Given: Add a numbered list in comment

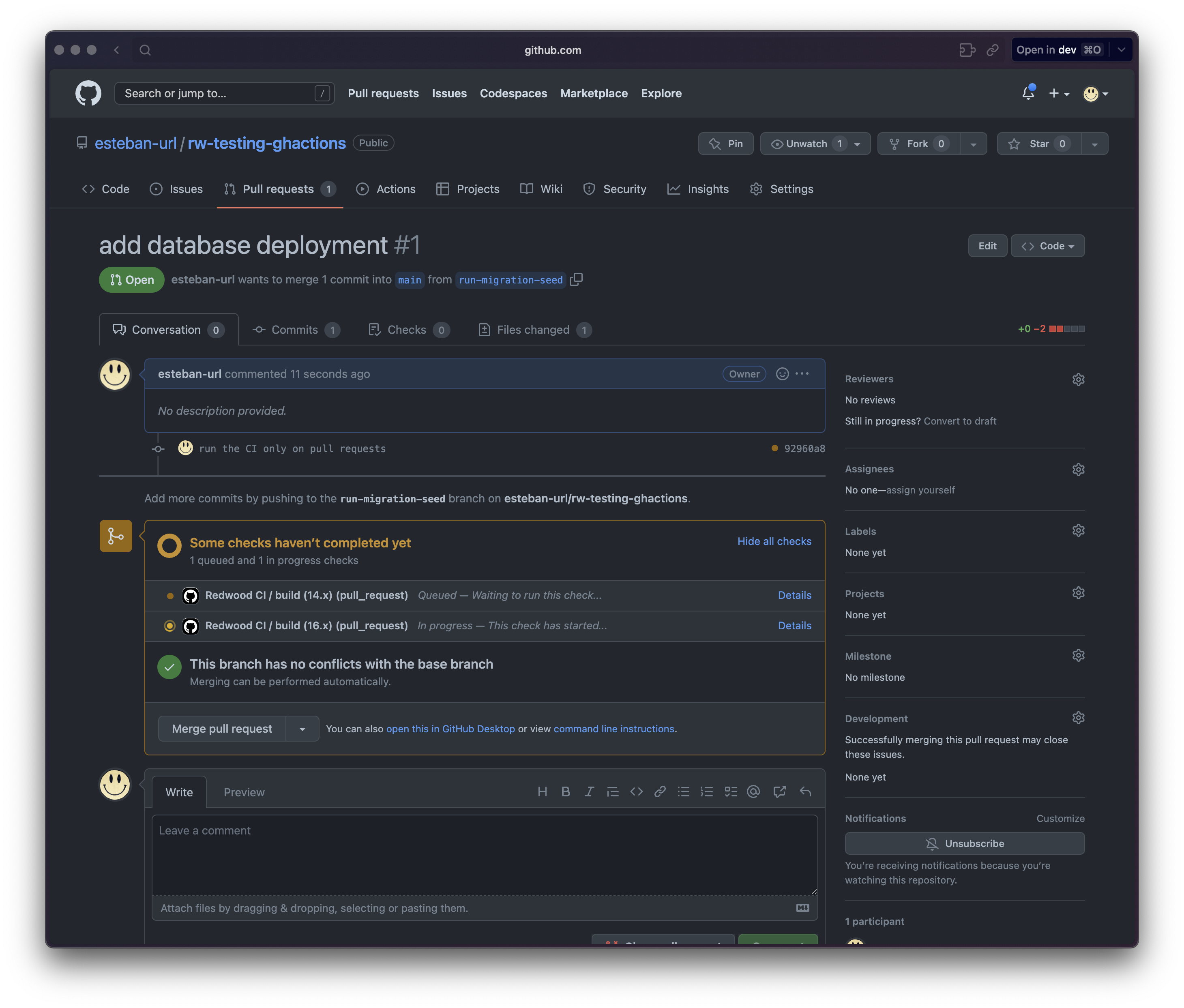Looking at the screenshot, I should click(707, 791).
